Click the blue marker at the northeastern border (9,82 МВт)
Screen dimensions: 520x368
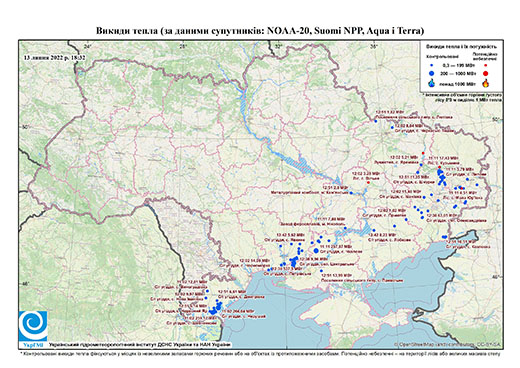(376, 121)
